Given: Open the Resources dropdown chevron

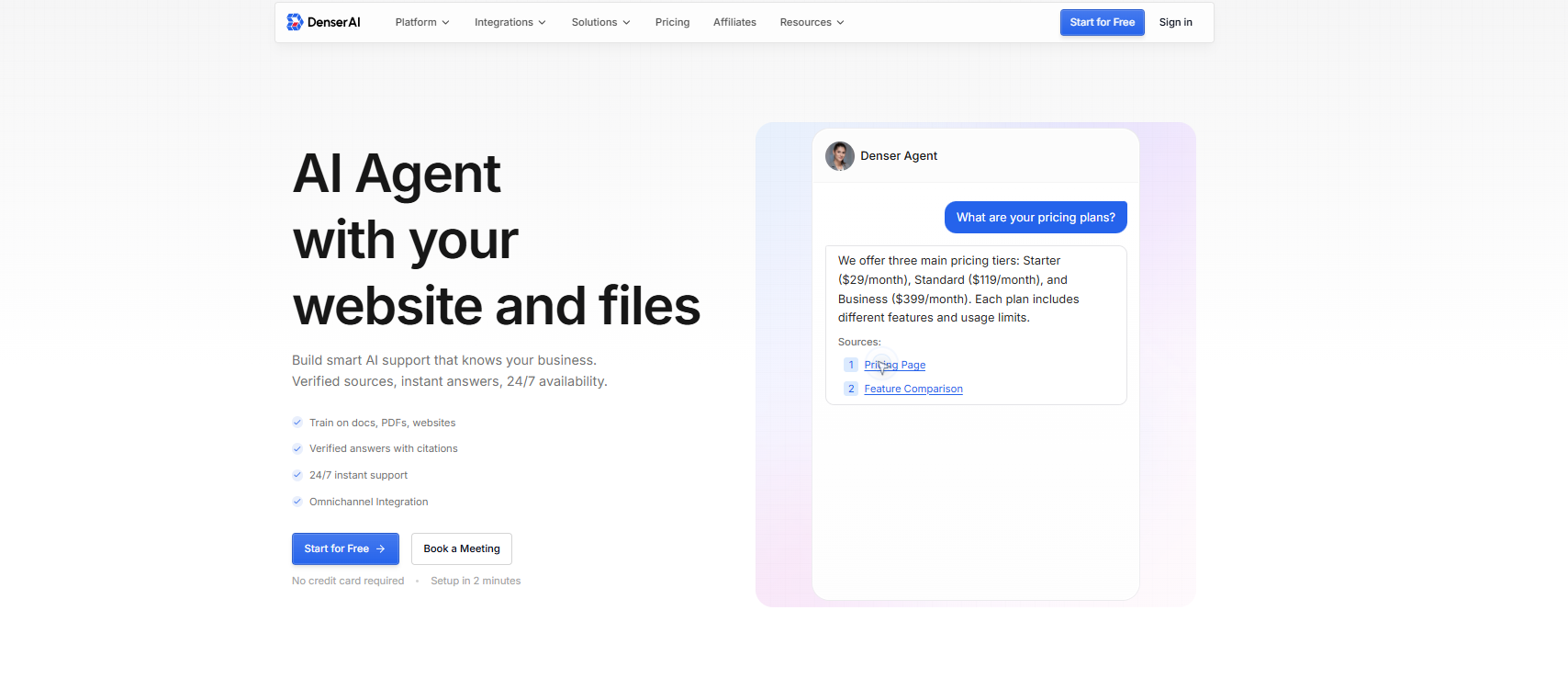Looking at the screenshot, I should coord(840,22).
